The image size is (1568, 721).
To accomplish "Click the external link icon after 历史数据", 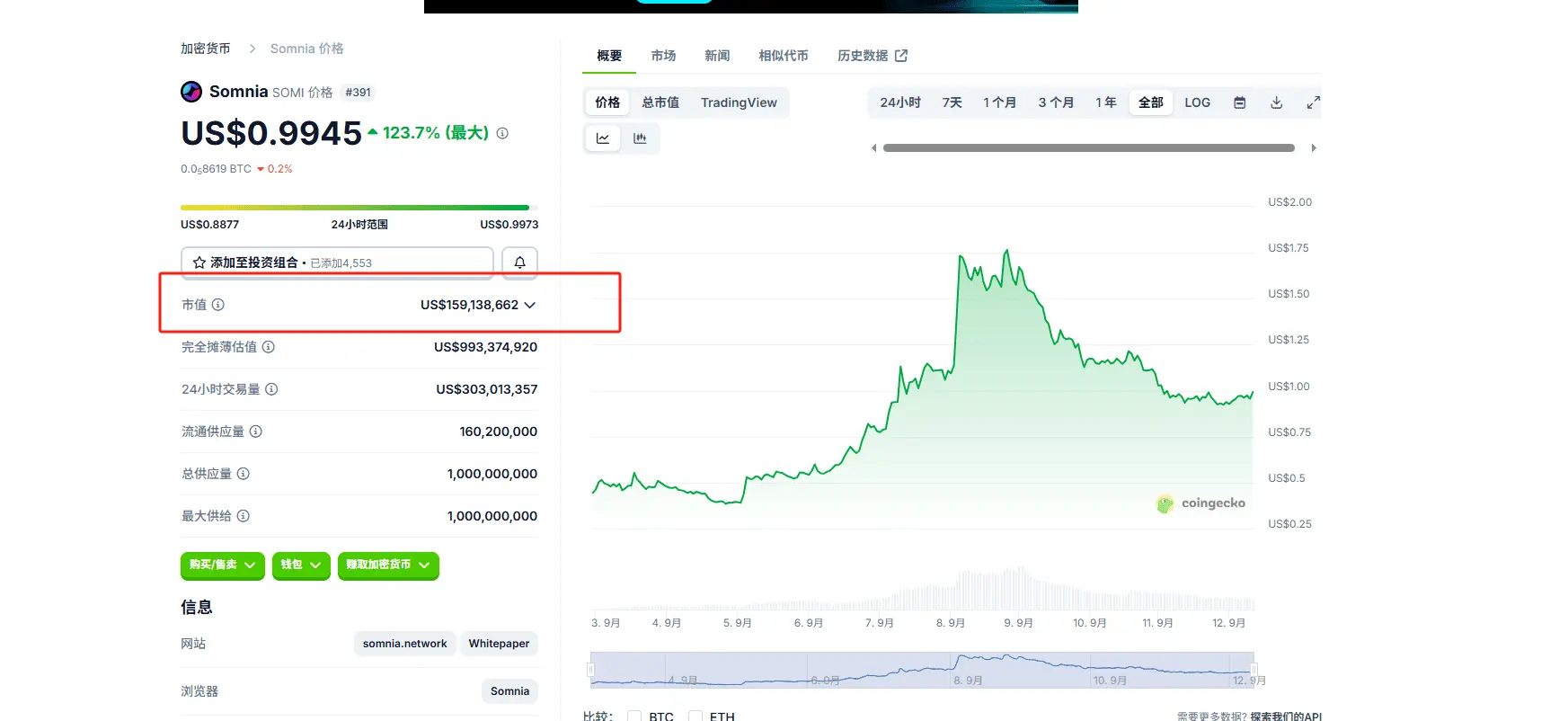I will [901, 56].
